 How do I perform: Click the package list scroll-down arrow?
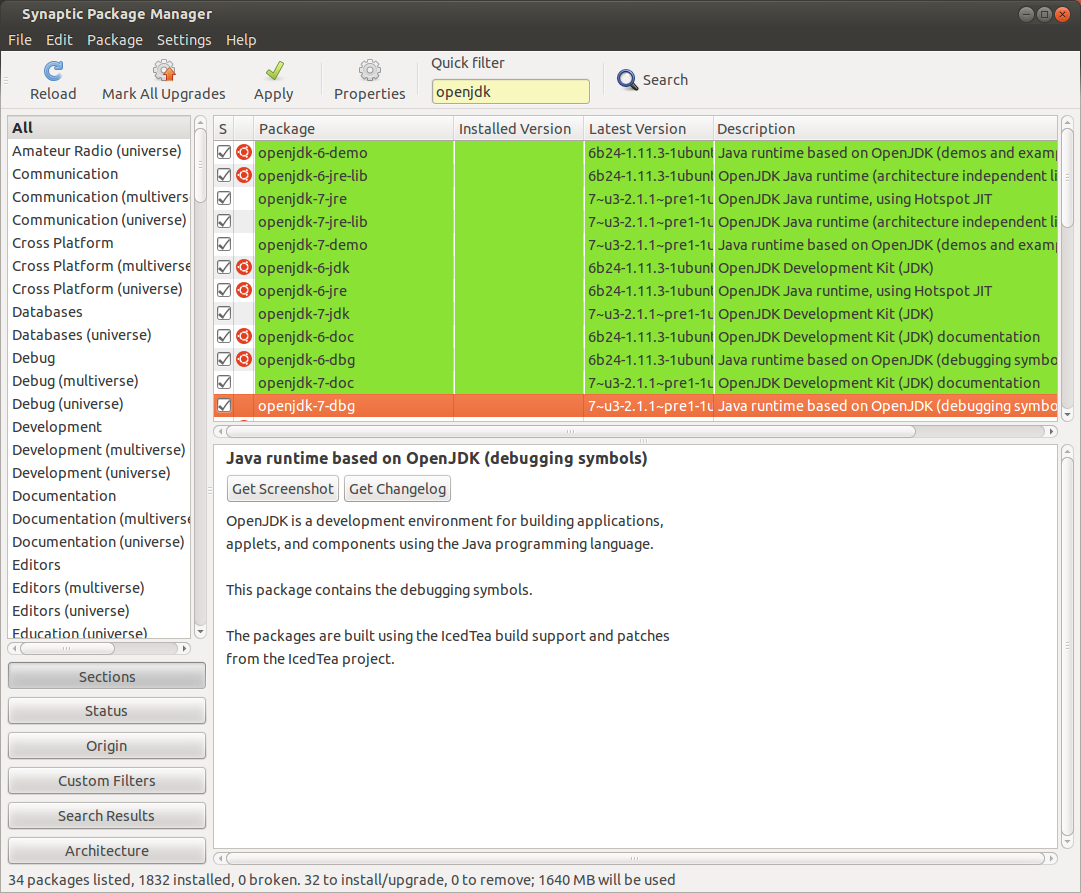(x=1067, y=414)
